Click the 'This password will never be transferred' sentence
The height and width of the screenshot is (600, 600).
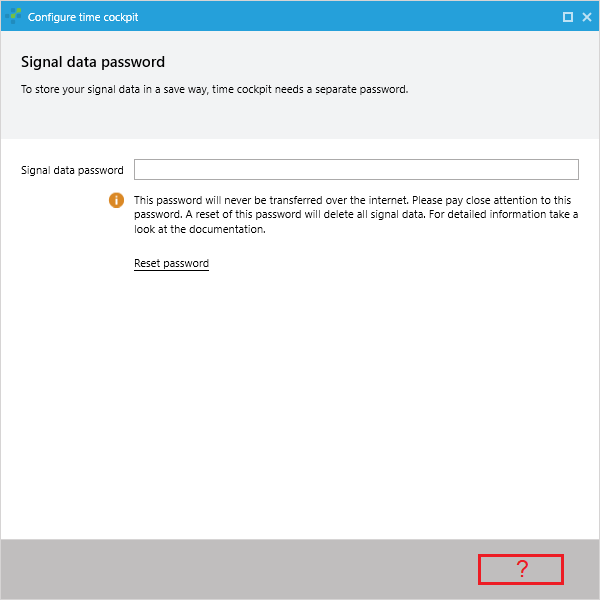point(271,200)
